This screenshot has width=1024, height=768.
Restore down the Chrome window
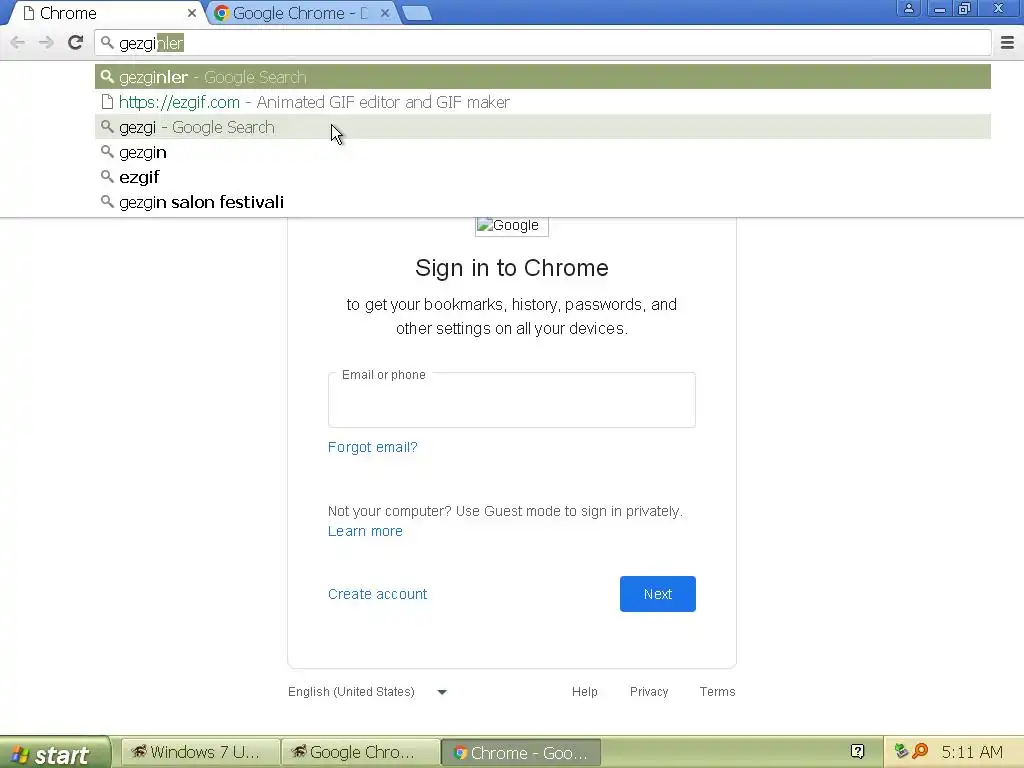965,8
